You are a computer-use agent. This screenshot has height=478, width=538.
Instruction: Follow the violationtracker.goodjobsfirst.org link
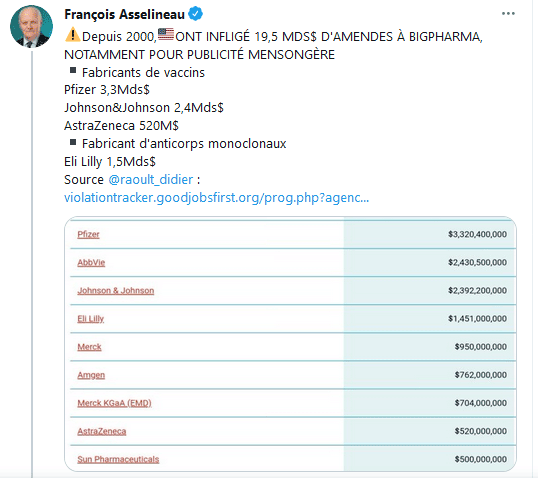217,198
